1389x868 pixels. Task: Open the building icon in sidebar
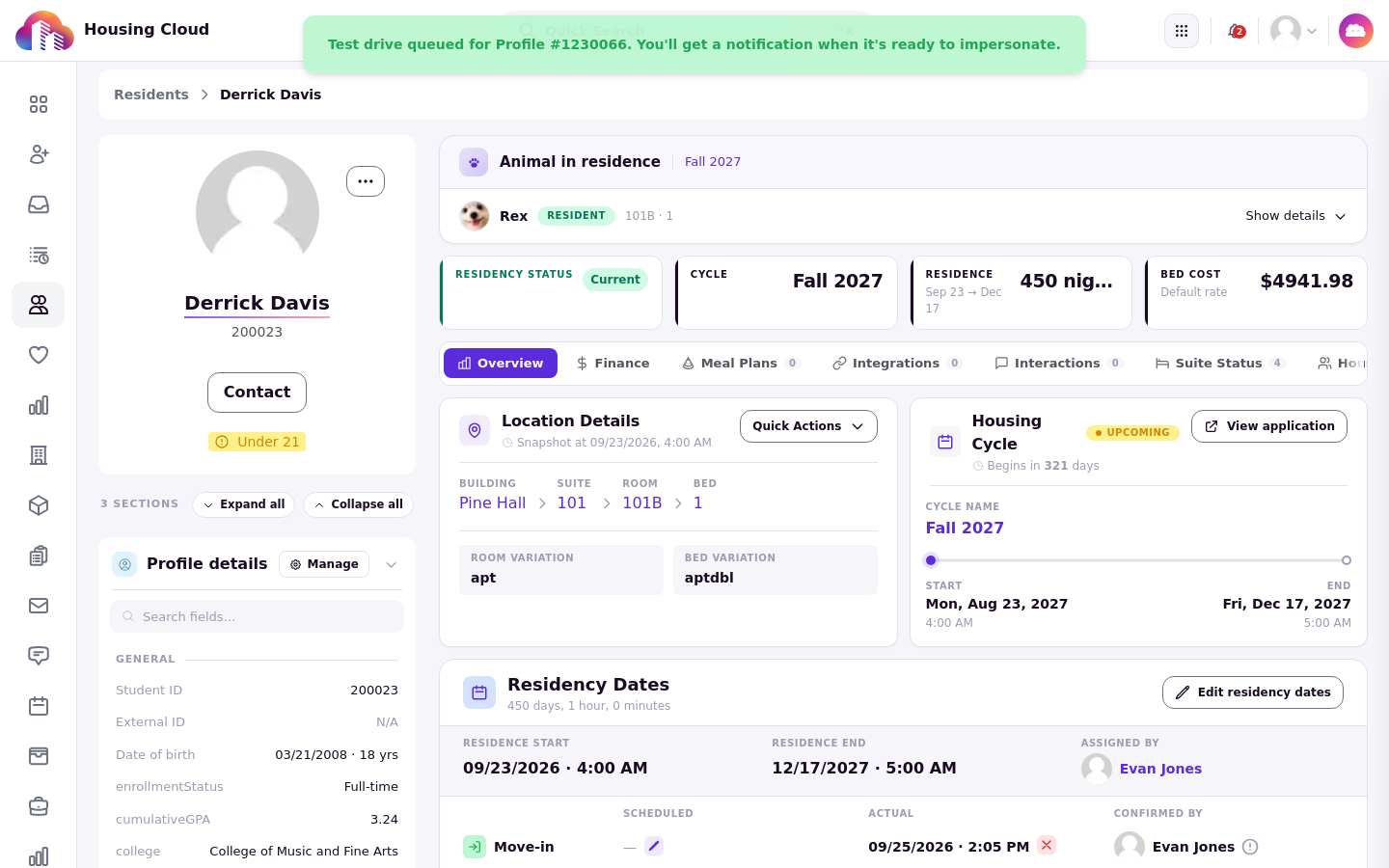point(39,455)
